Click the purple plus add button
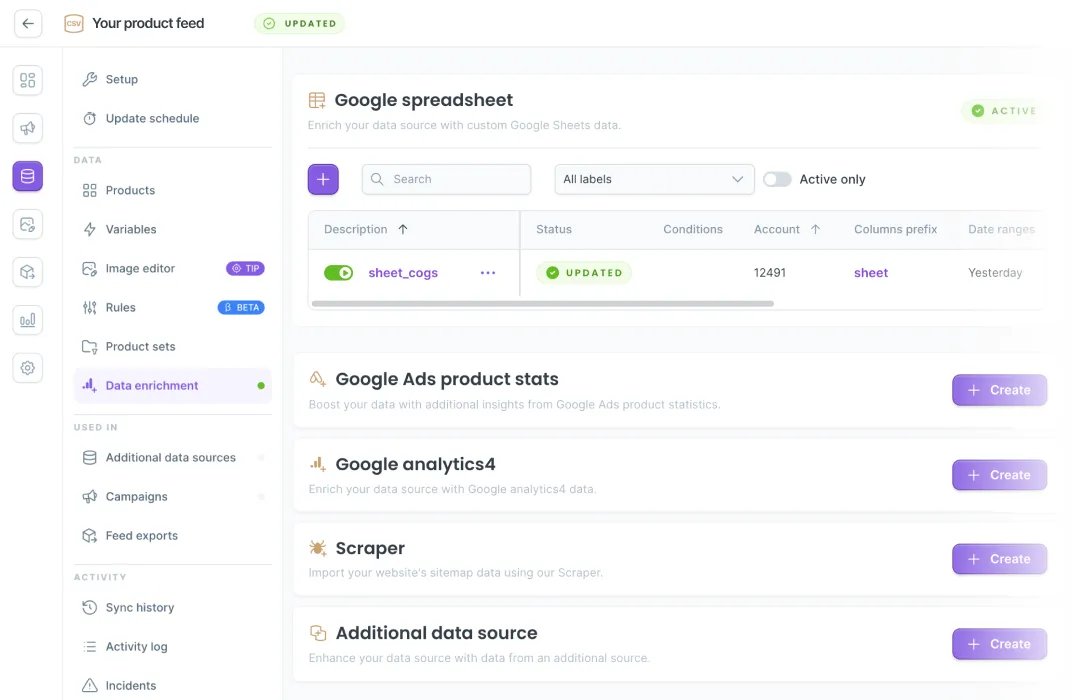 click(x=323, y=180)
